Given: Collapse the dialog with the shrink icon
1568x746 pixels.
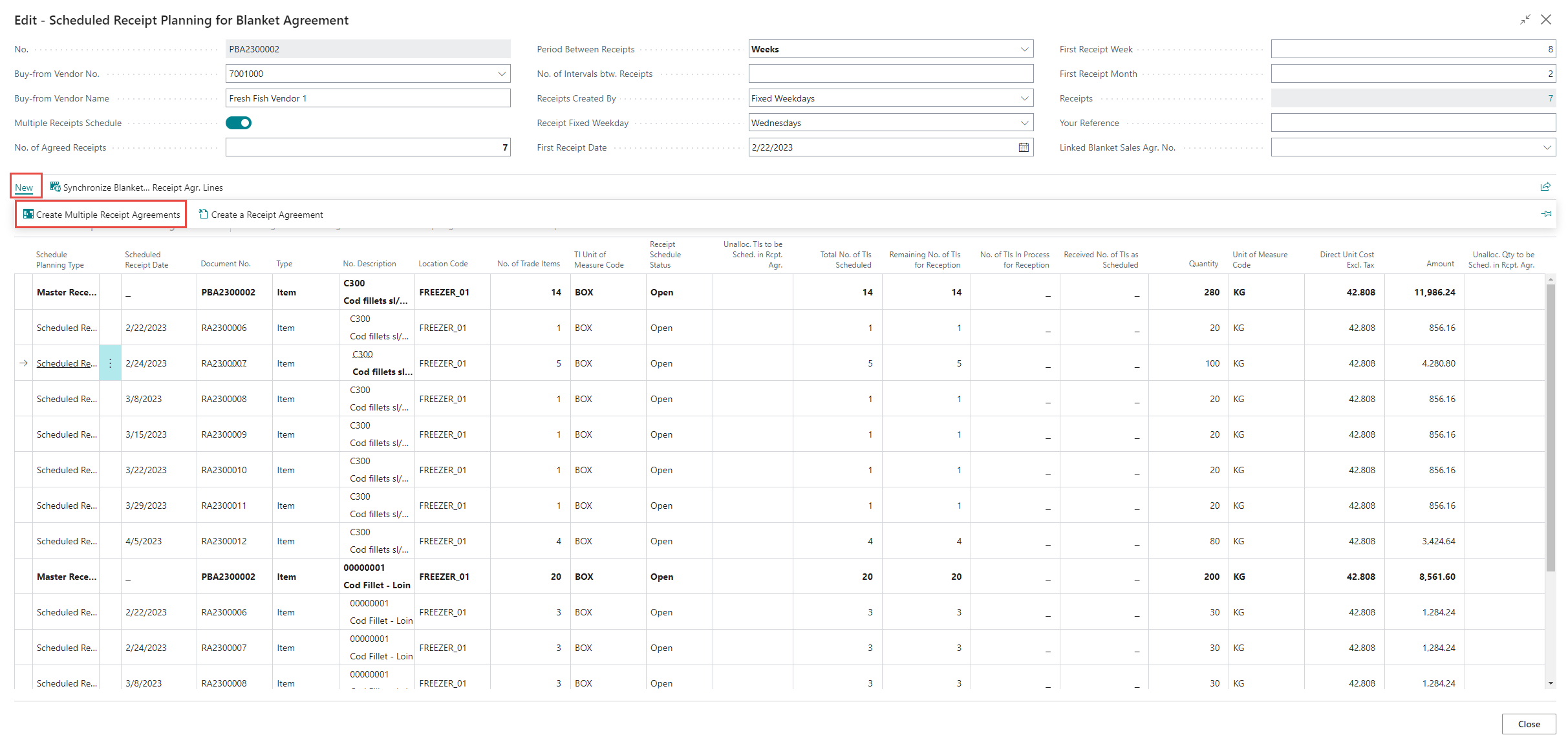Looking at the screenshot, I should click(x=1525, y=20).
